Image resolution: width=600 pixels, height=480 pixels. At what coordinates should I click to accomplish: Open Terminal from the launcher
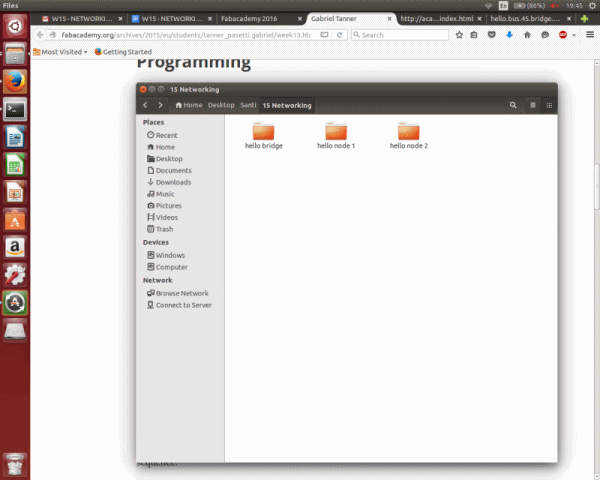(x=15, y=109)
